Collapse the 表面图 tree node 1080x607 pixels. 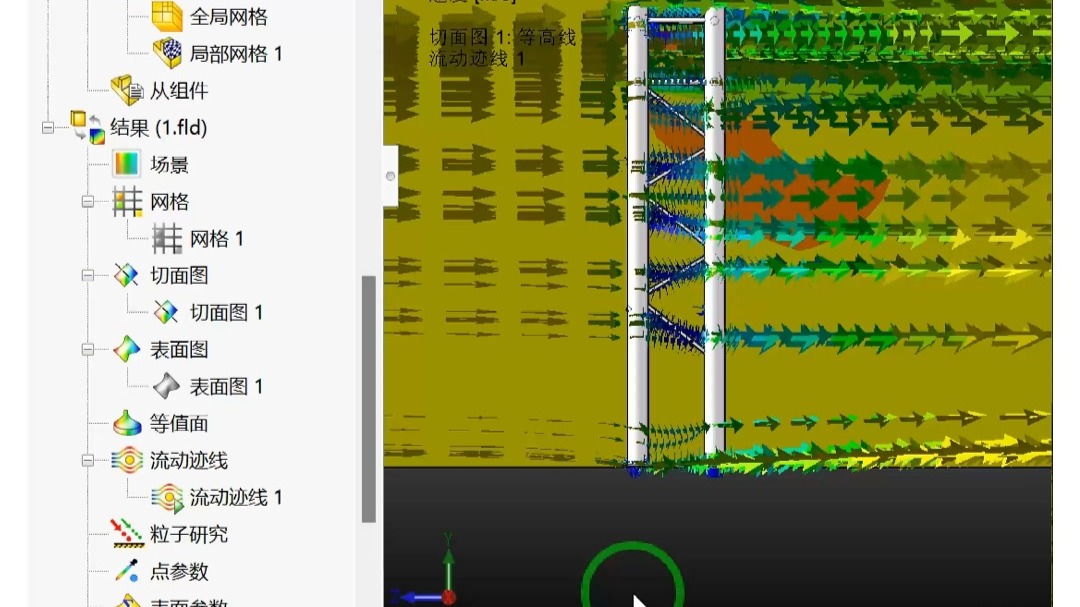coord(87,349)
